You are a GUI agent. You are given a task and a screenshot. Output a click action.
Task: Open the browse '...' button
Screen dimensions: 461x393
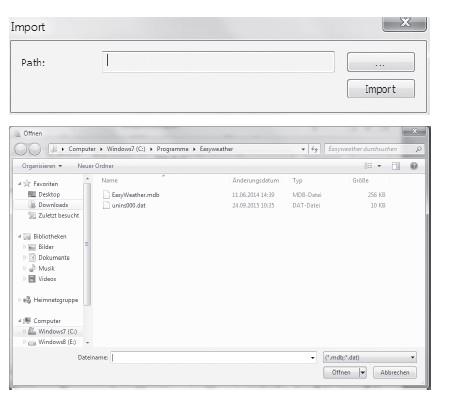click(x=381, y=62)
